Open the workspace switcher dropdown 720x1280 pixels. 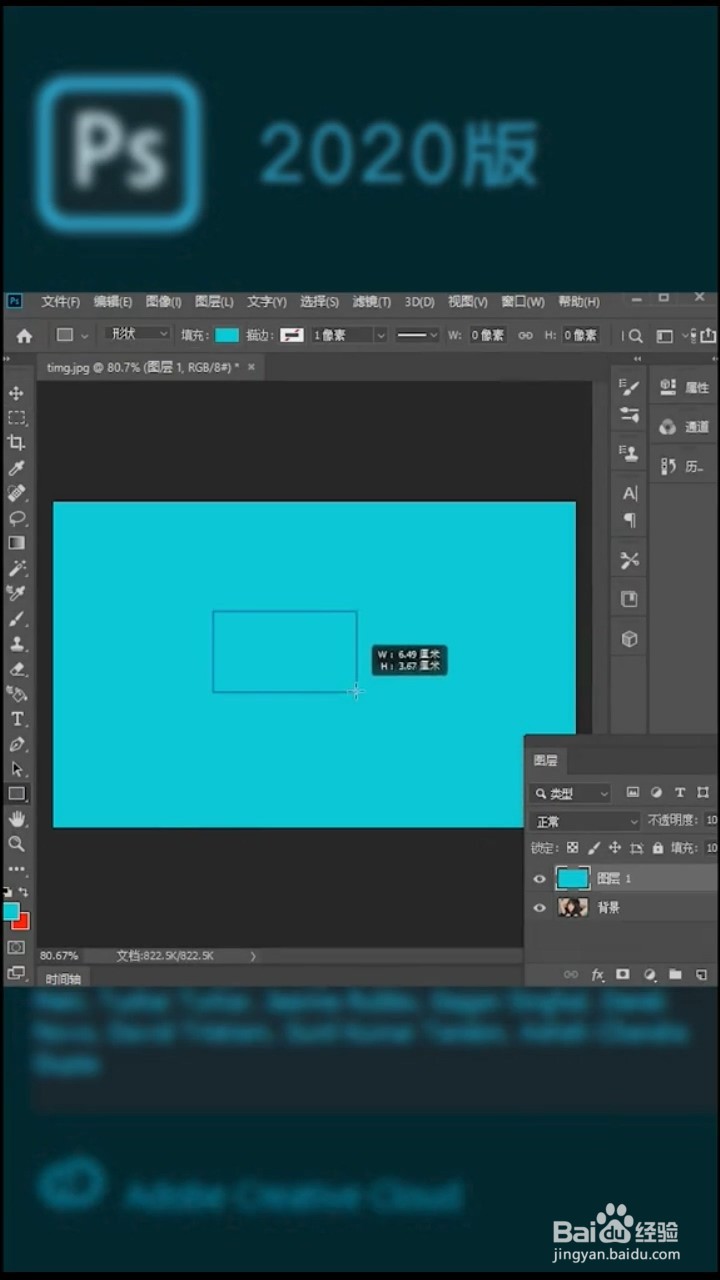coord(672,336)
